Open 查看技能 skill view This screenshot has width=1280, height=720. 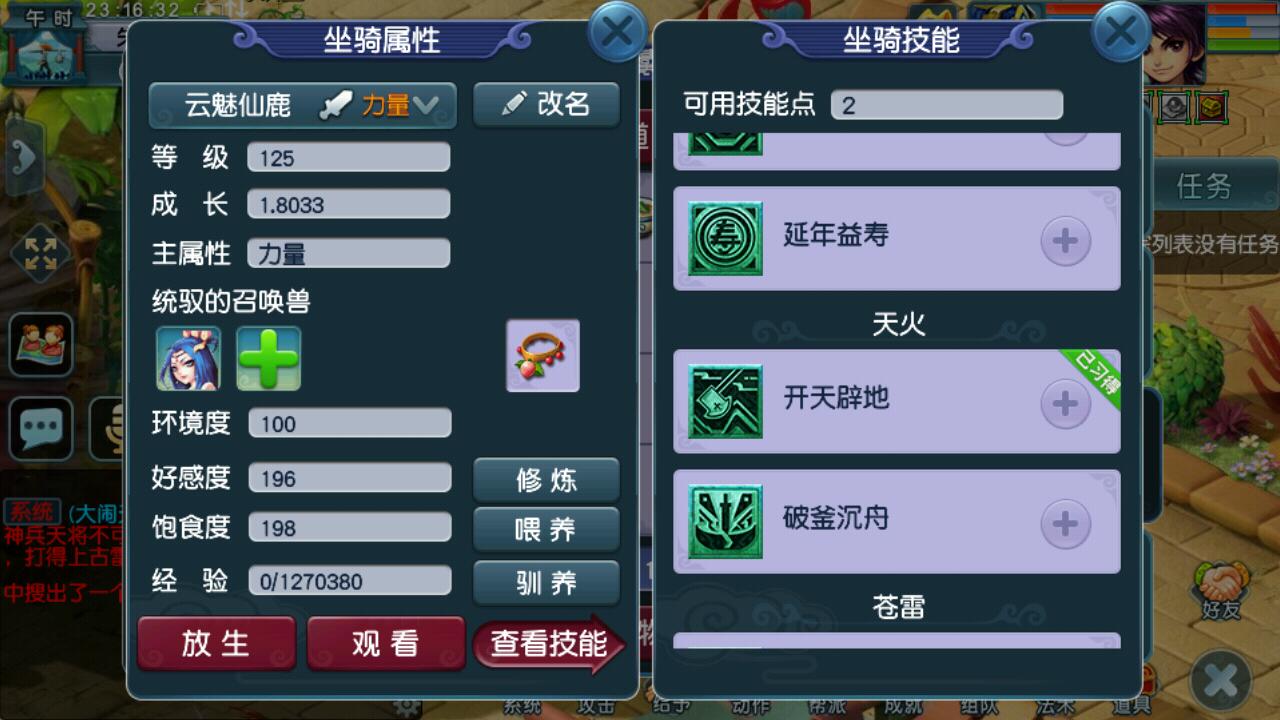549,643
